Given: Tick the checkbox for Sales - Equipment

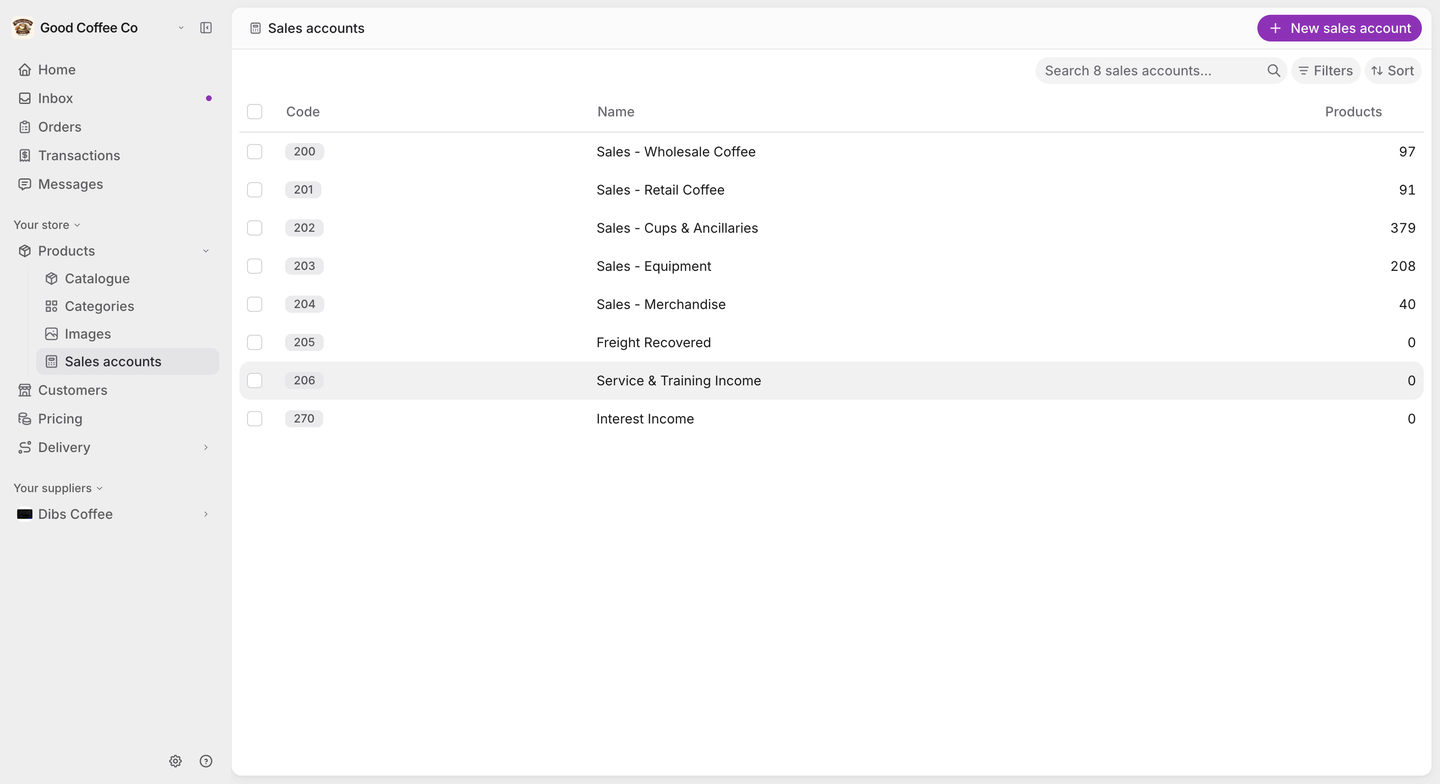Looking at the screenshot, I should (x=255, y=266).
